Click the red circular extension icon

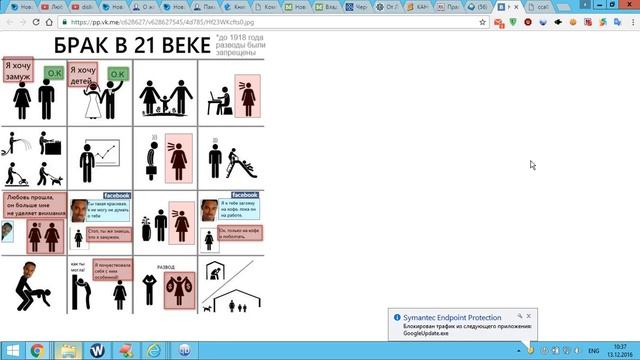click(528, 22)
